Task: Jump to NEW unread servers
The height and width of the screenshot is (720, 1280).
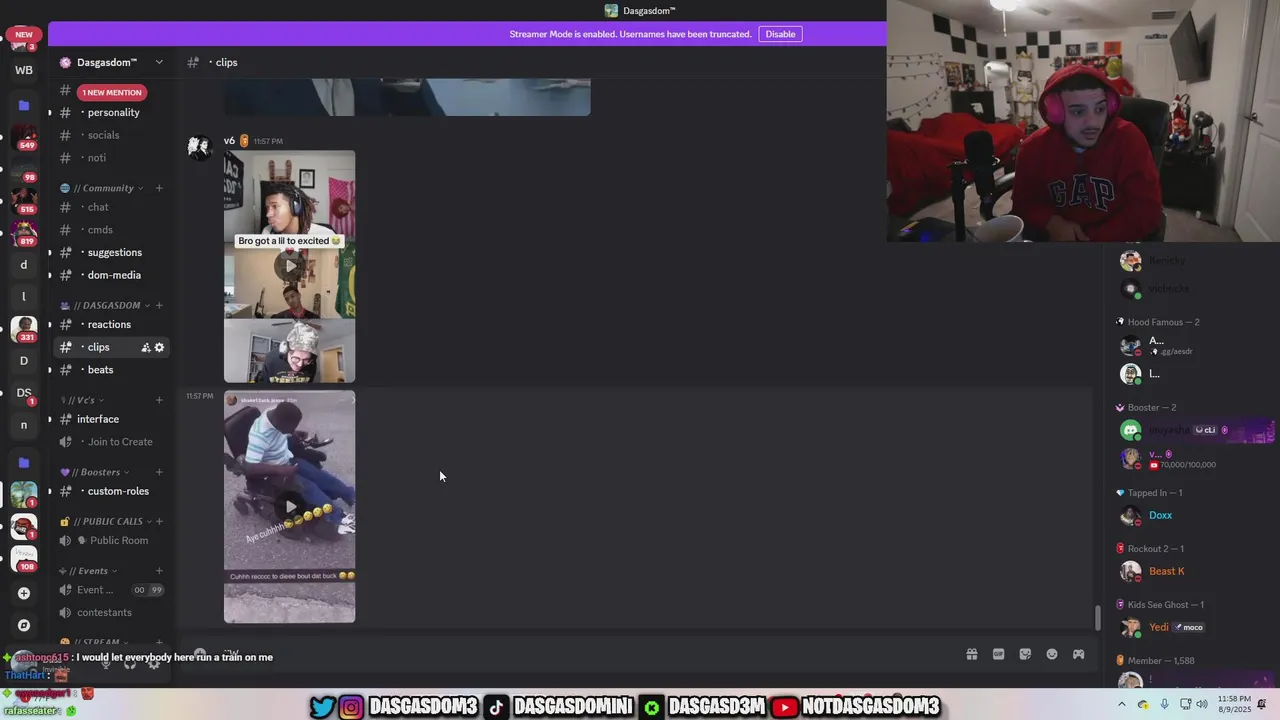Action: pyautogui.click(x=24, y=35)
